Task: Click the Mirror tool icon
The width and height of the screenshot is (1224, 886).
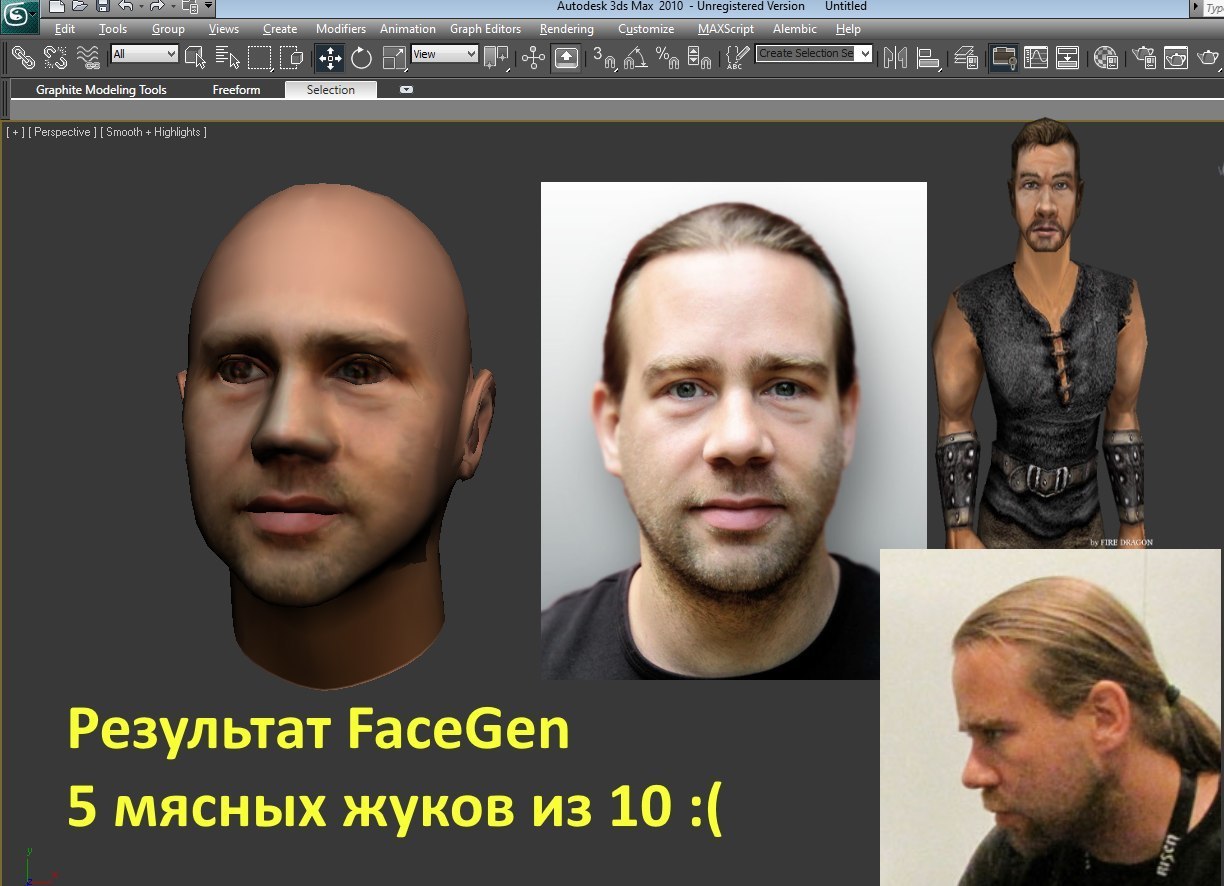Action: point(895,58)
